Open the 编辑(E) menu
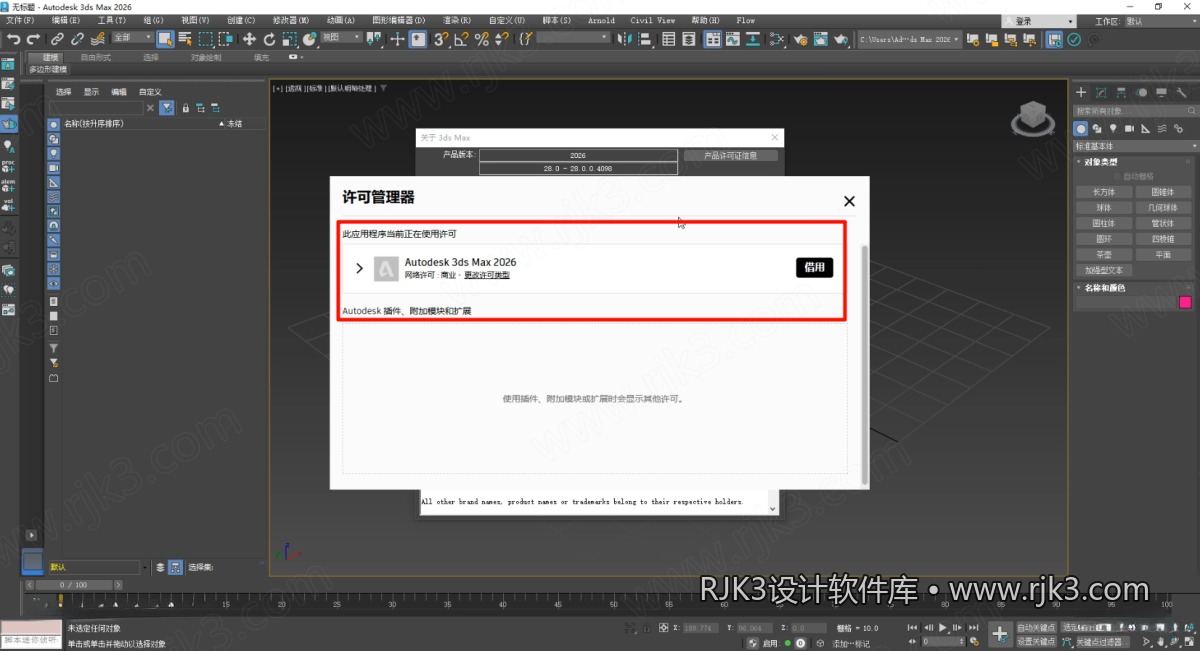The height and width of the screenshot is (651, 1200). click(x=66, y=20)
